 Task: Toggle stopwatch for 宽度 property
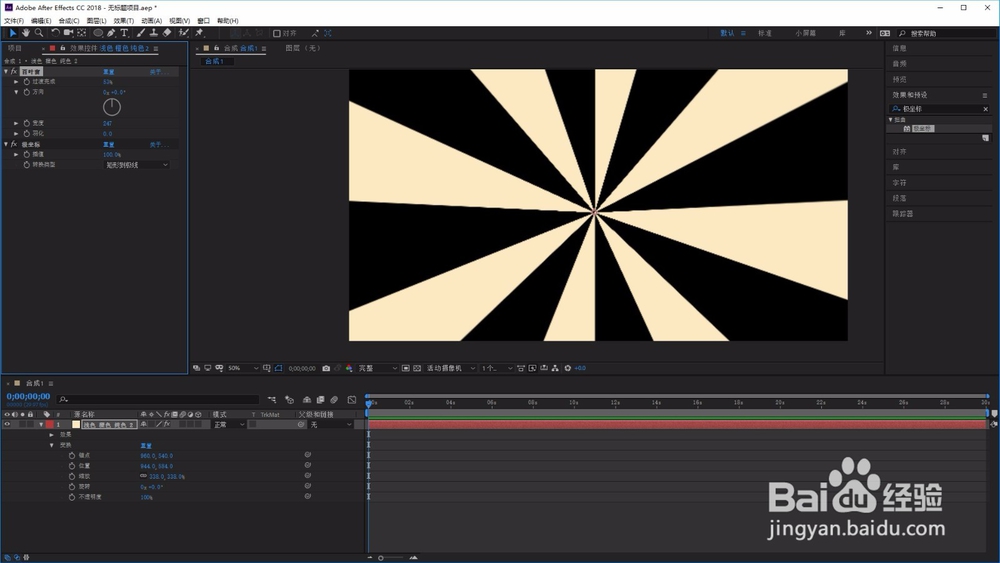click(x=27, y=123)
